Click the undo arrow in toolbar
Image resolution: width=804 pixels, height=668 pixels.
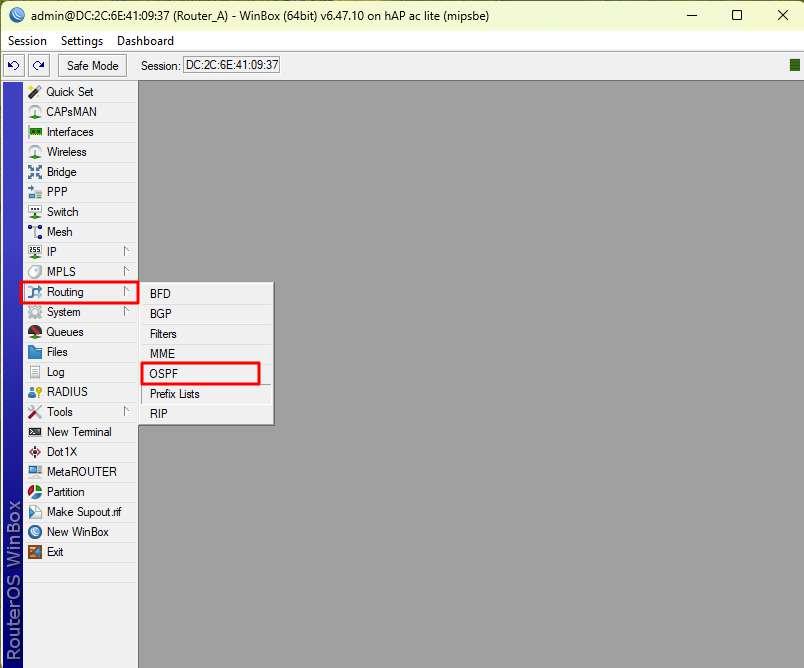13,66
